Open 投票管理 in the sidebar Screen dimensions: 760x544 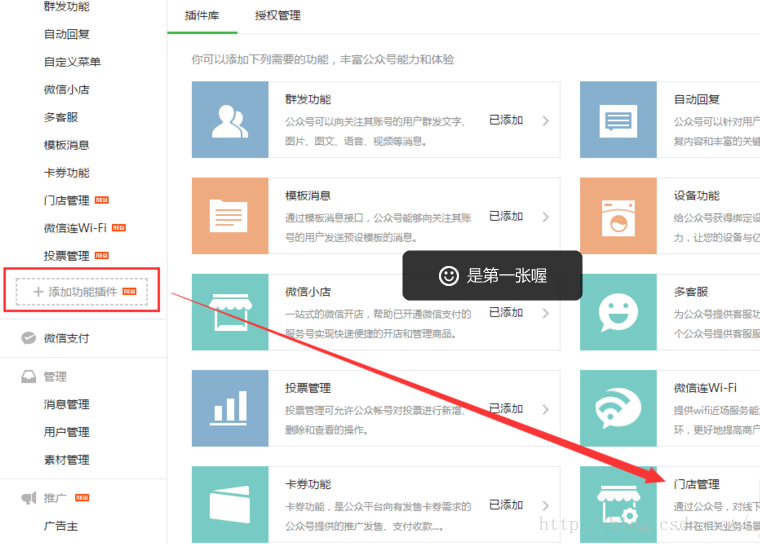66,256
